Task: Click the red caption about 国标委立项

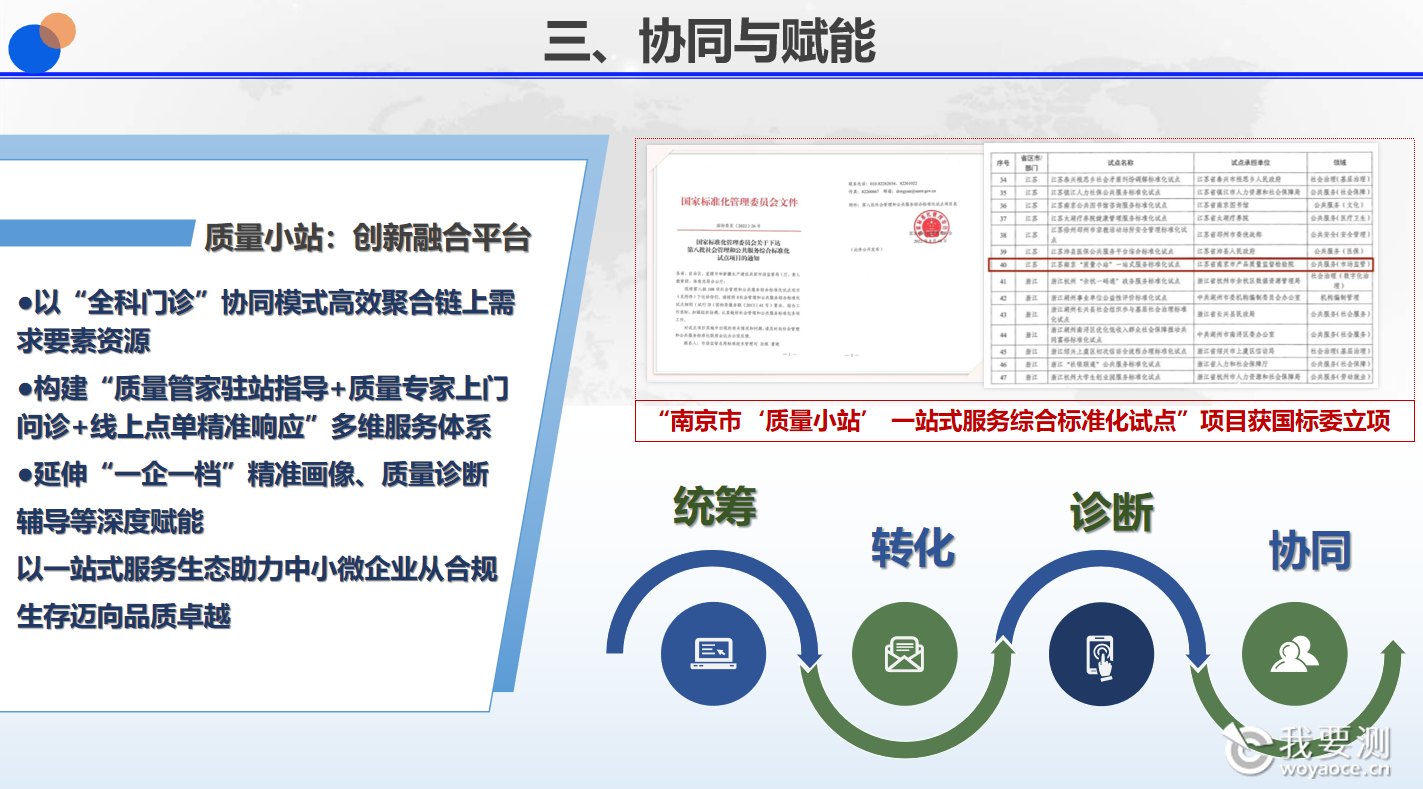Action: [x=1025, y=421]
